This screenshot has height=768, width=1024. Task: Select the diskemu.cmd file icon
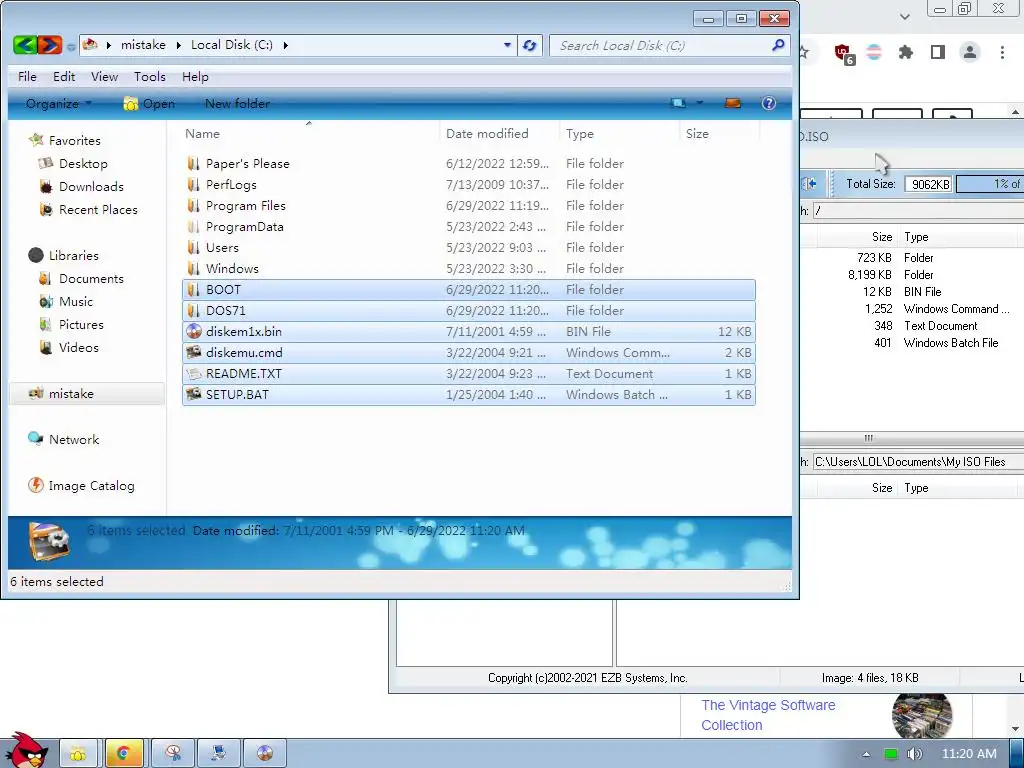(x=193, y=353)
